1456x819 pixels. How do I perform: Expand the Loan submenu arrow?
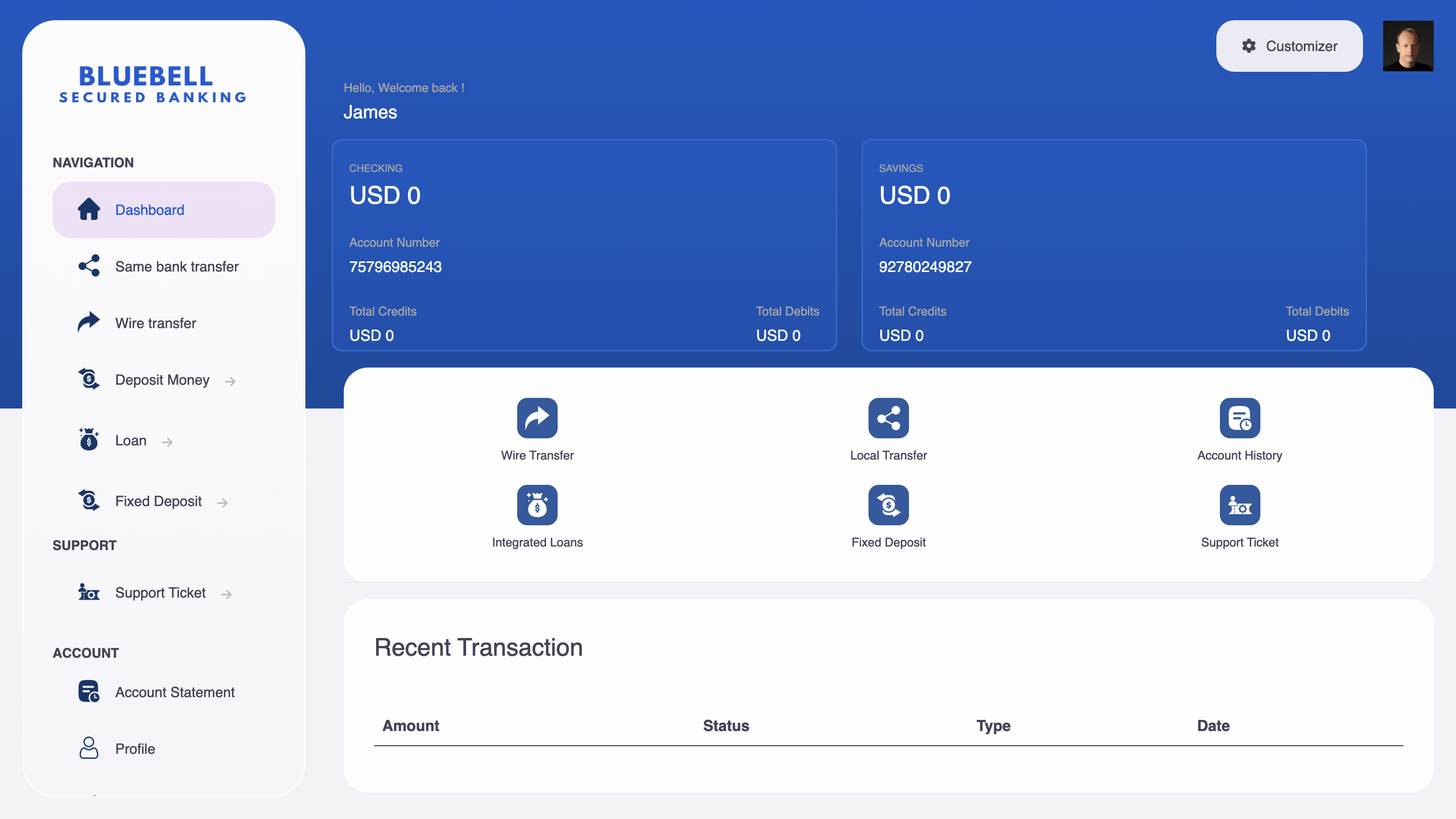click(167, 442)
